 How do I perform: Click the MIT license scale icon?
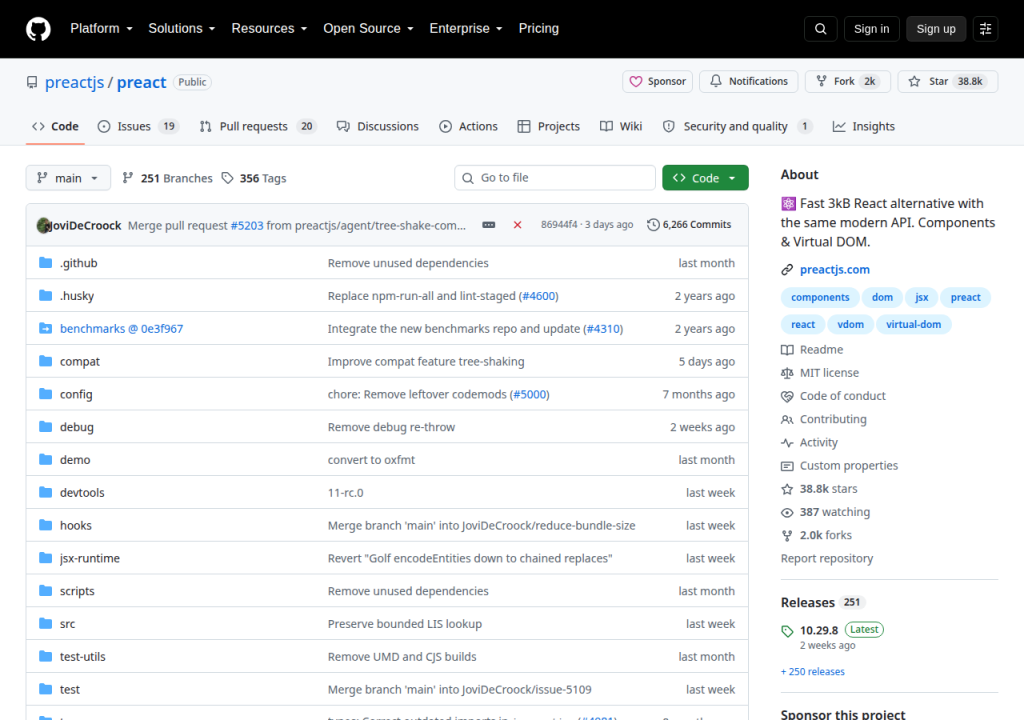[787, 373]
